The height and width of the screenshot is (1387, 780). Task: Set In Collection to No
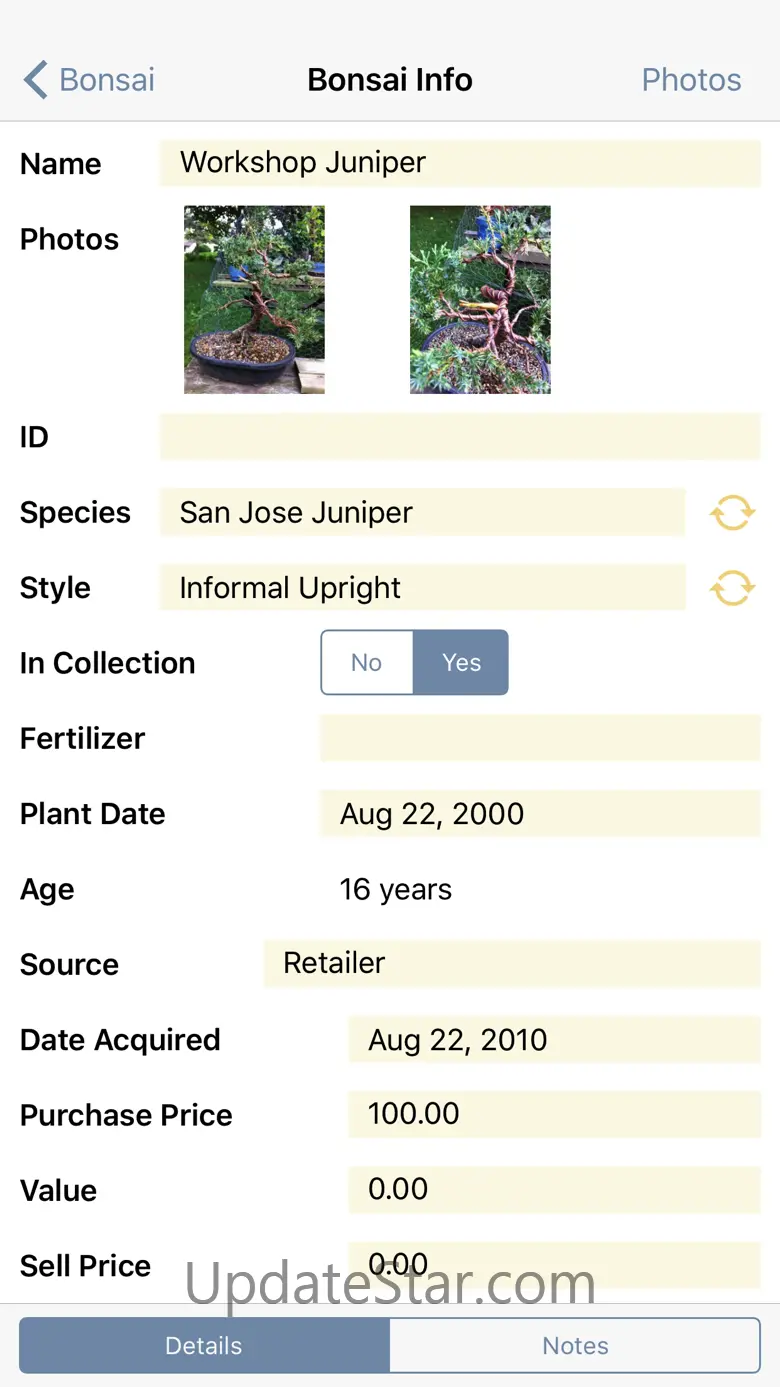coord(367,662)
